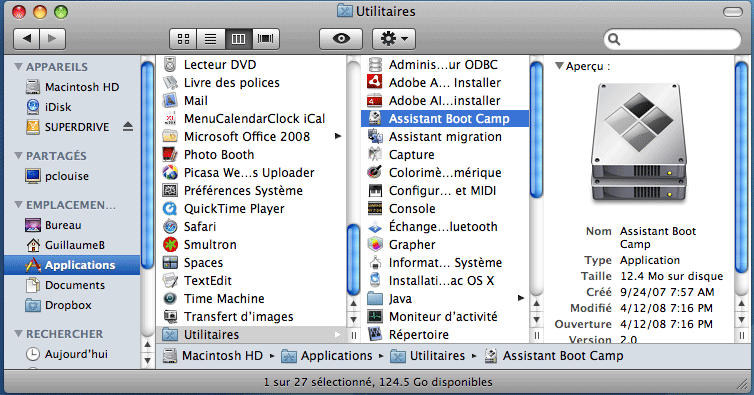The height and width of the screenshot is (395, 754).
Task: Collapse the EMPLACEMENTS sidebar section
Action: pyautogui.click(x=18, y=204)
